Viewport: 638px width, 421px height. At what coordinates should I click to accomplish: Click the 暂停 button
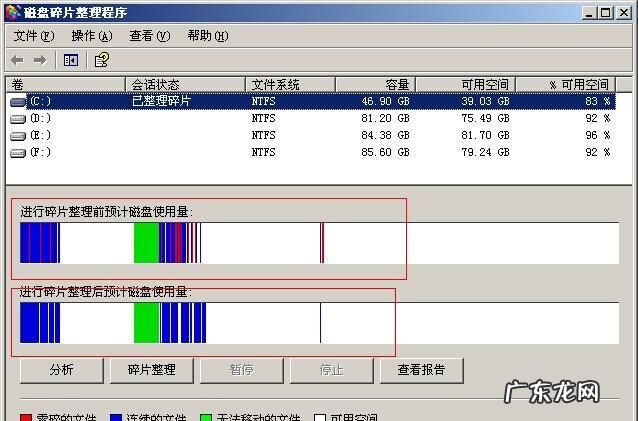click(242, 370)
